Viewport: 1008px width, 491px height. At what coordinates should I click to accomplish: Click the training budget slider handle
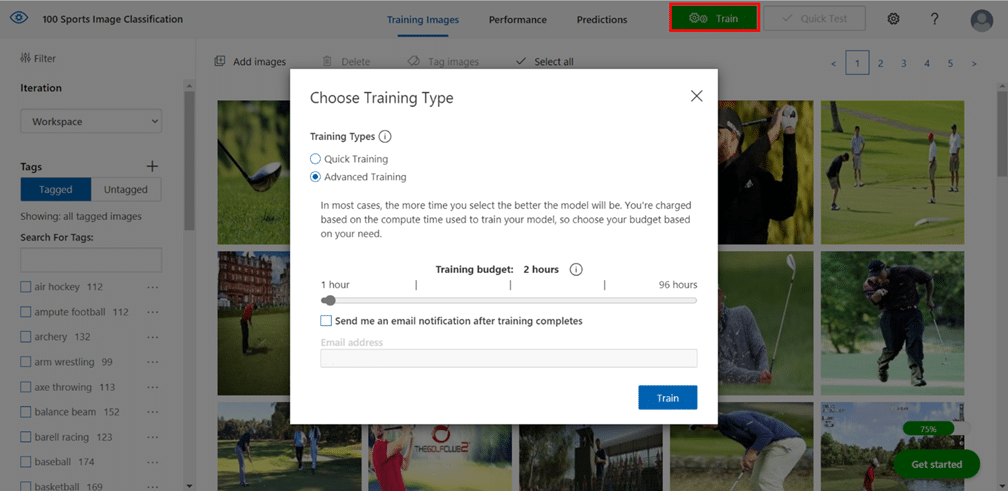[x=330, y=300]
